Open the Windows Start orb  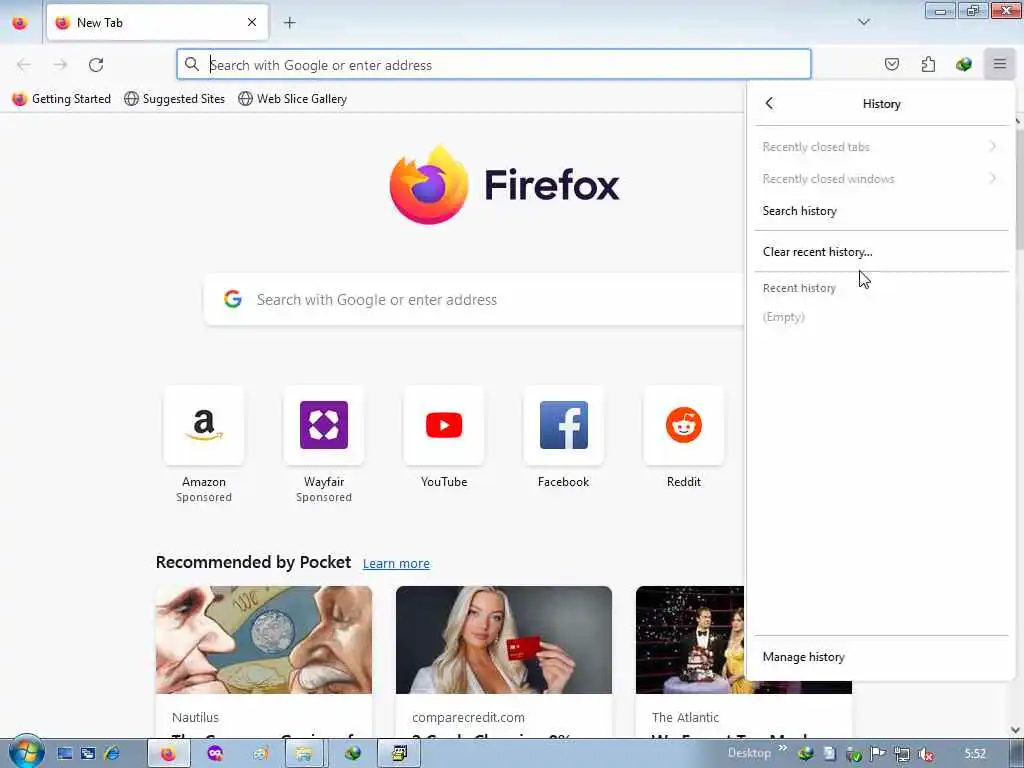click(x=25, y=752)
